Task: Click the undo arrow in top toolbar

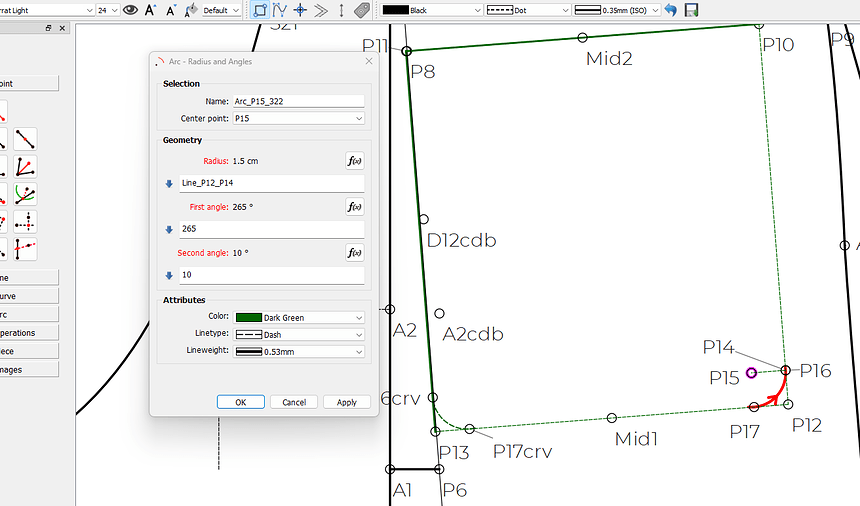Action: (x=670, y=10)
